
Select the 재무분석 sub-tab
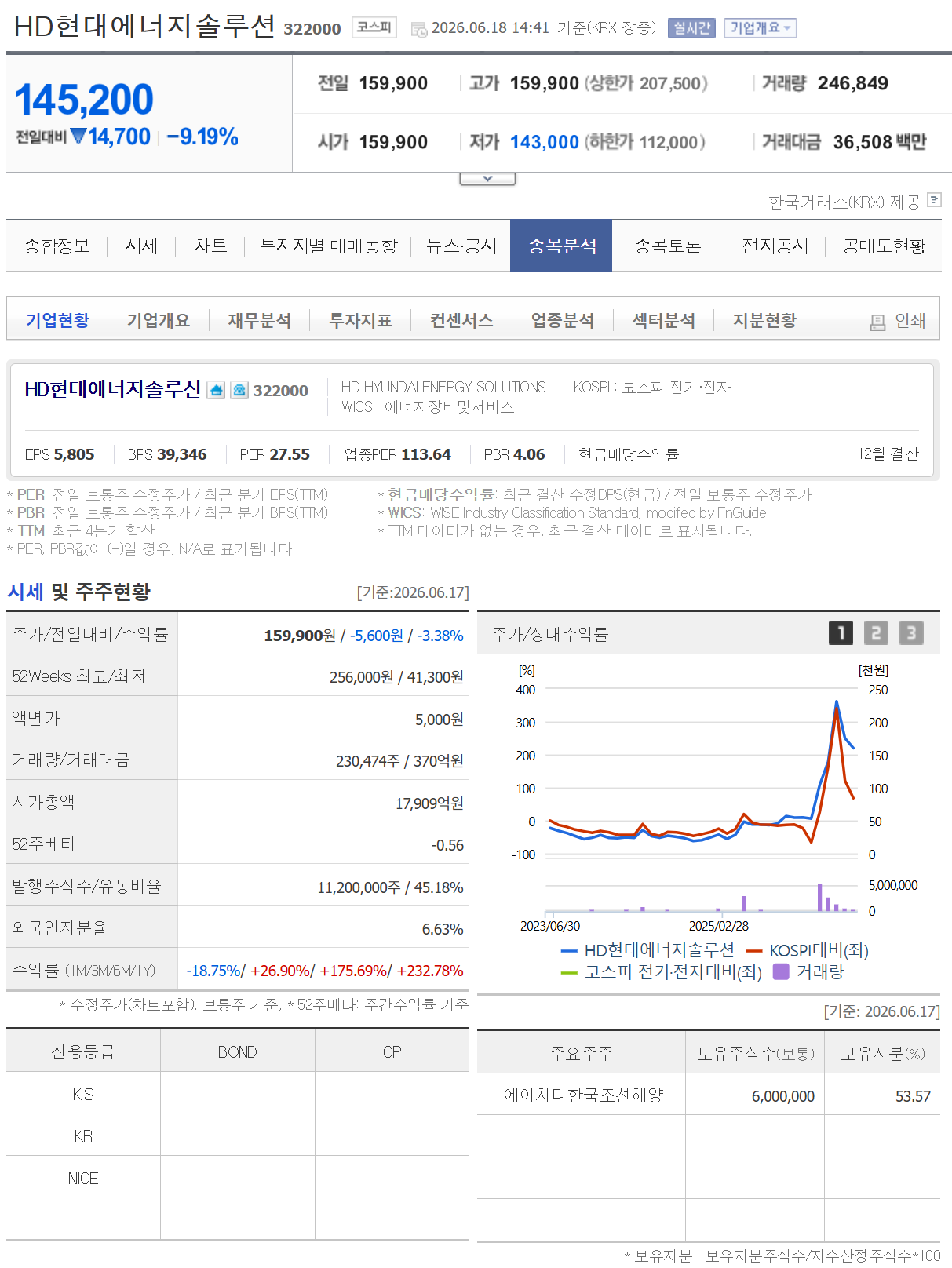point(260,320)
